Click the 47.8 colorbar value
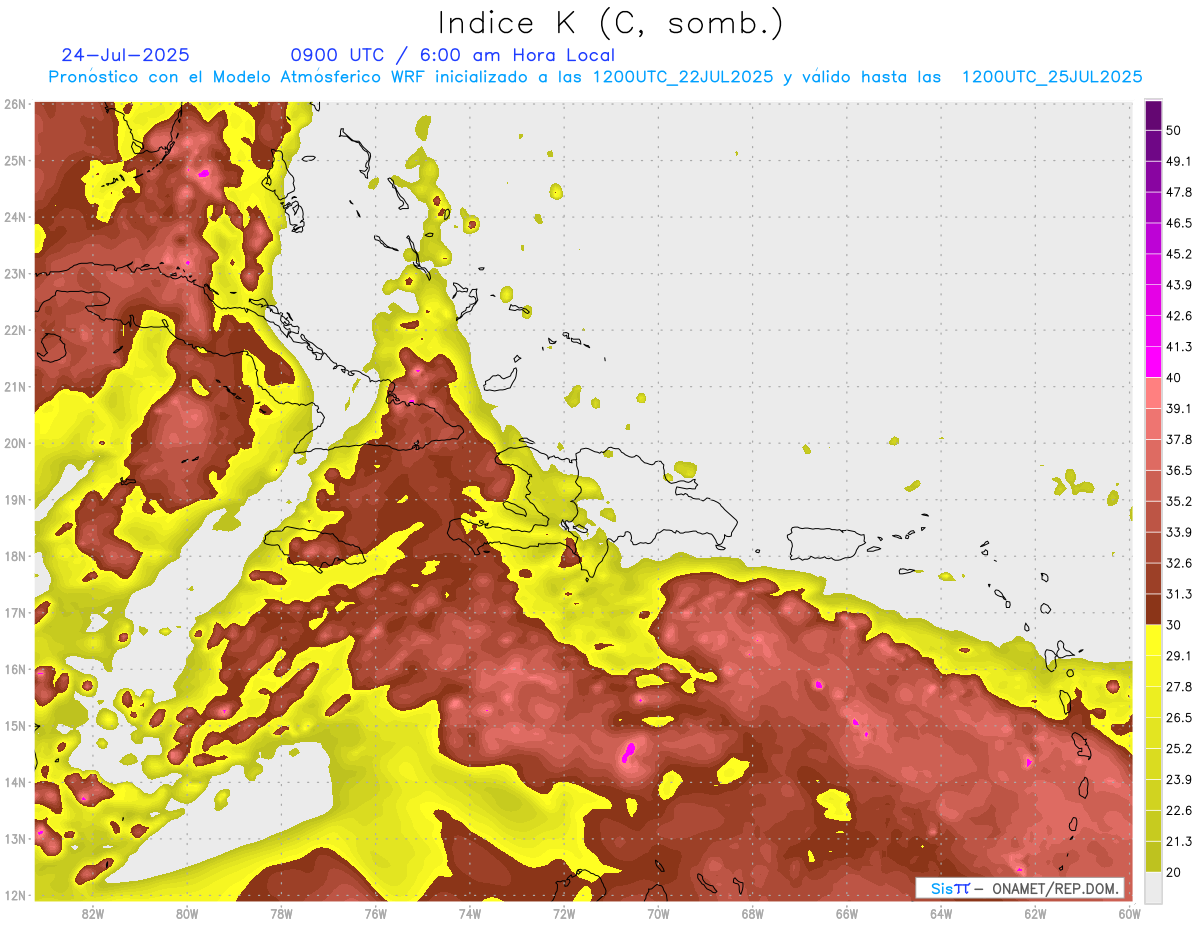The width and height of the screenshot is (1200, 927). tap(1179, 192)
